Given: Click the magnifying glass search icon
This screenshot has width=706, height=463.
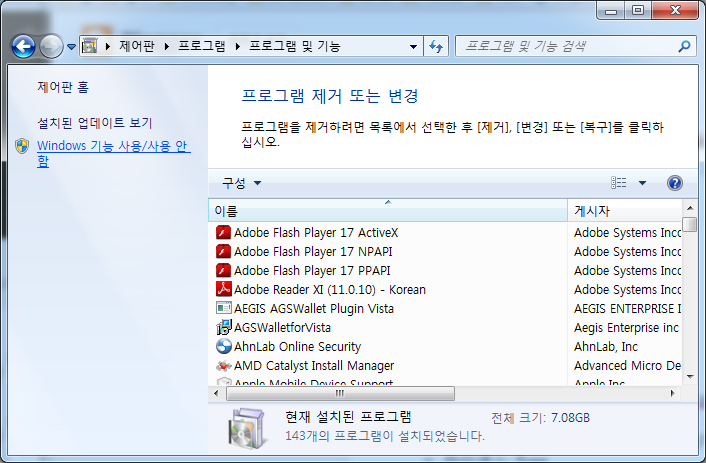Looking at the screenshot, I should 684,46.
